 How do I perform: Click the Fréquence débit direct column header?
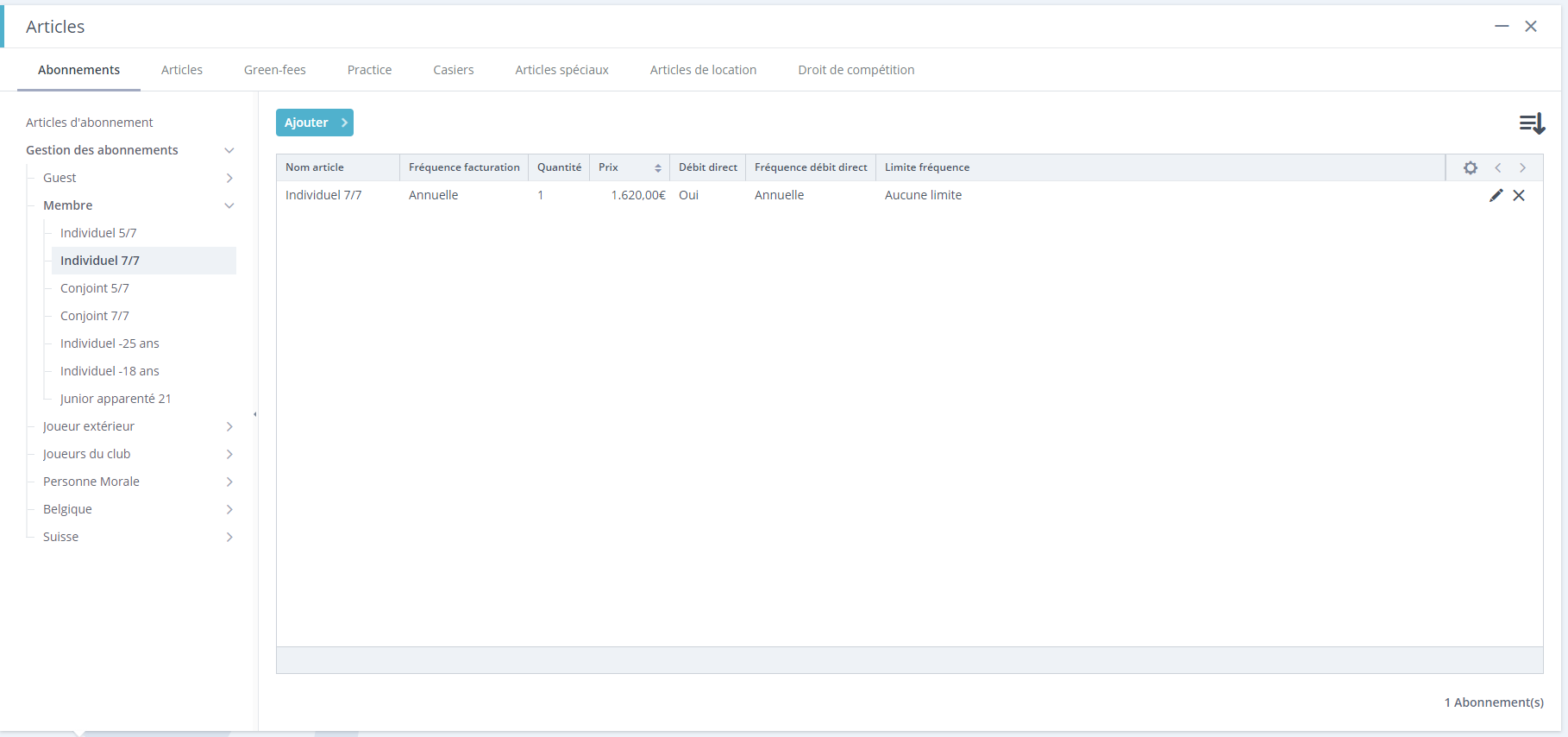coord(811,167)
